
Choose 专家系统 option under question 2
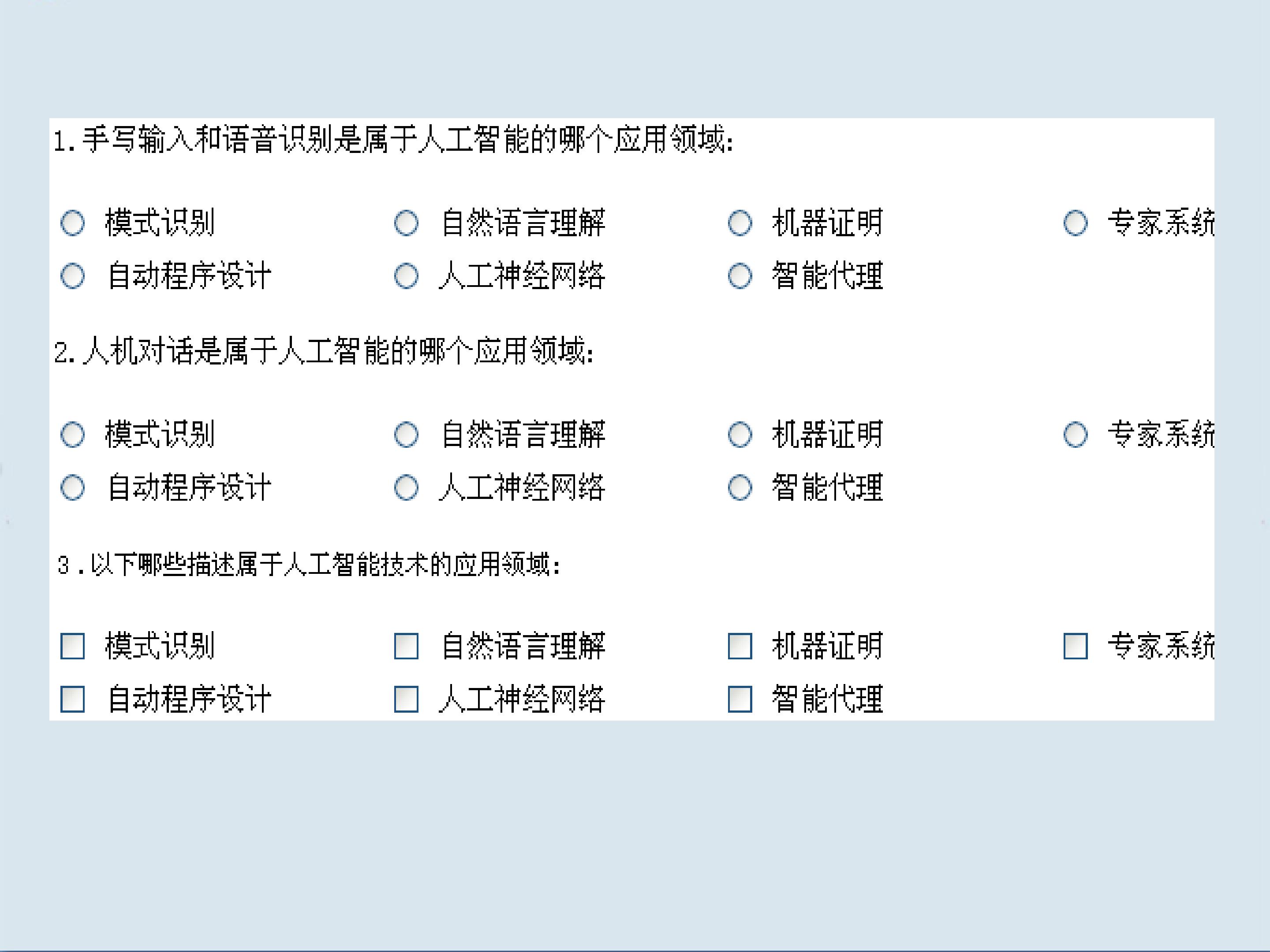(1075, 435)
